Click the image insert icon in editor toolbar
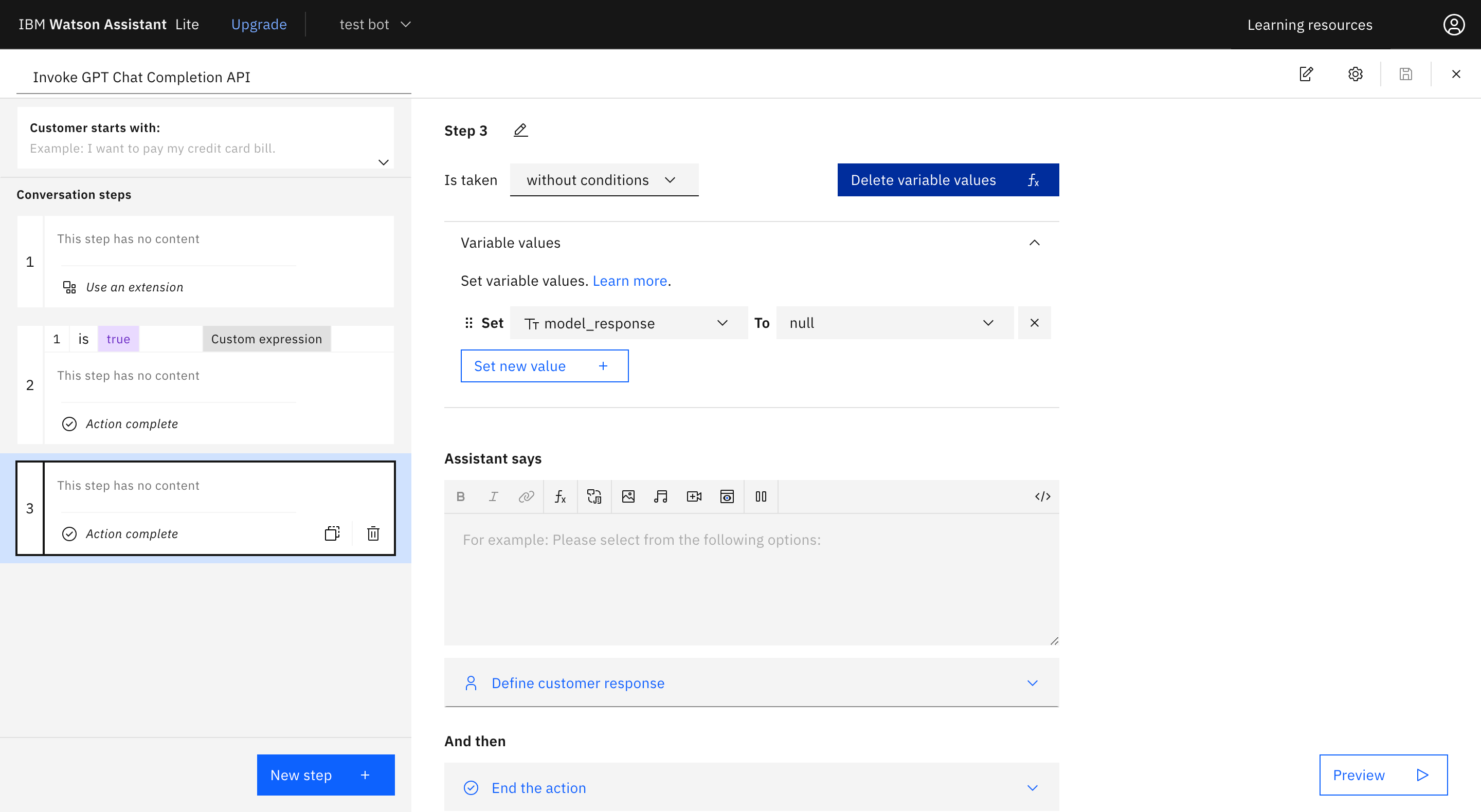Screen dimensions: 1481x812 coord(628,496)
